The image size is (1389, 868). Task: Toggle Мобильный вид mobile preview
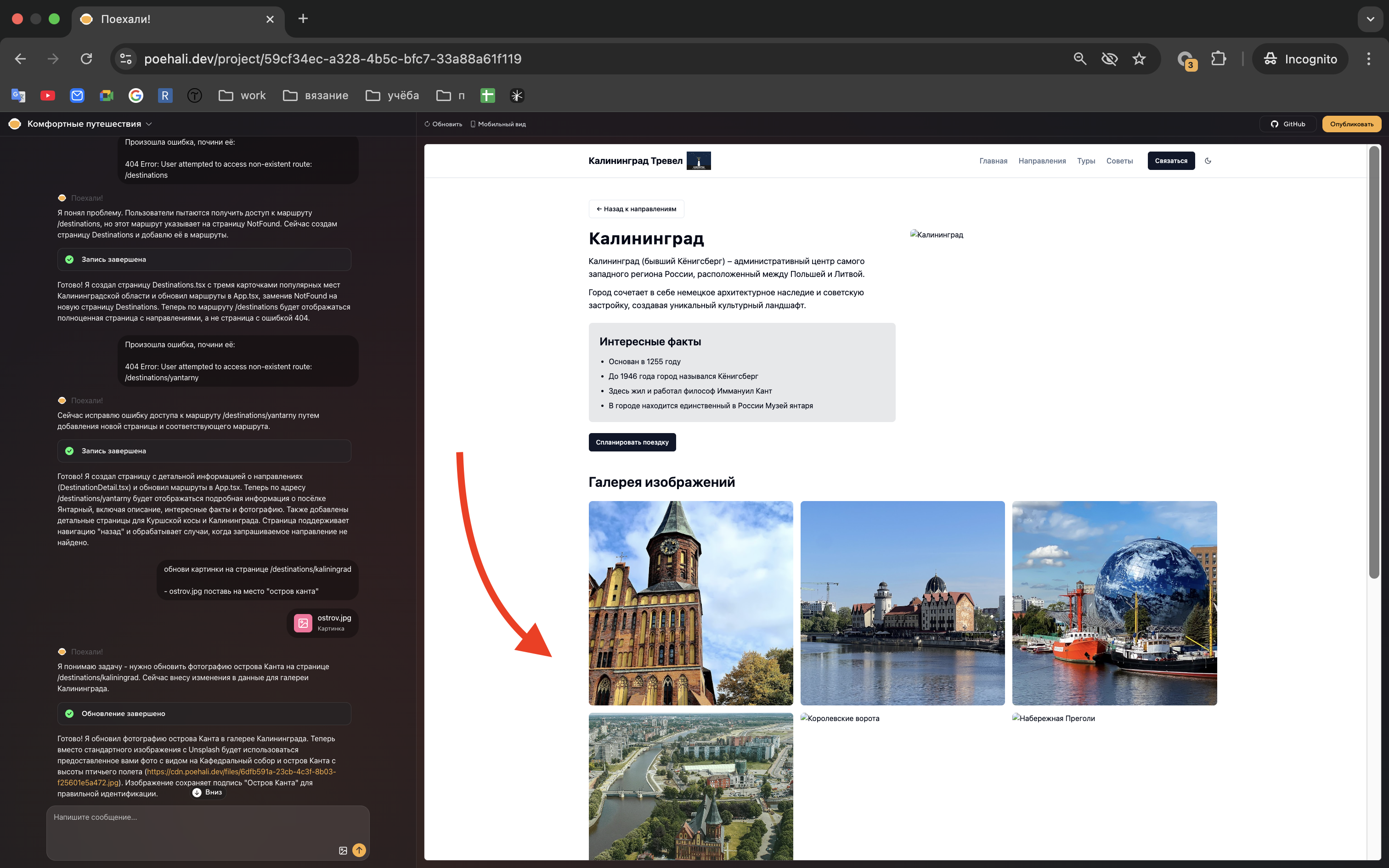497,124
